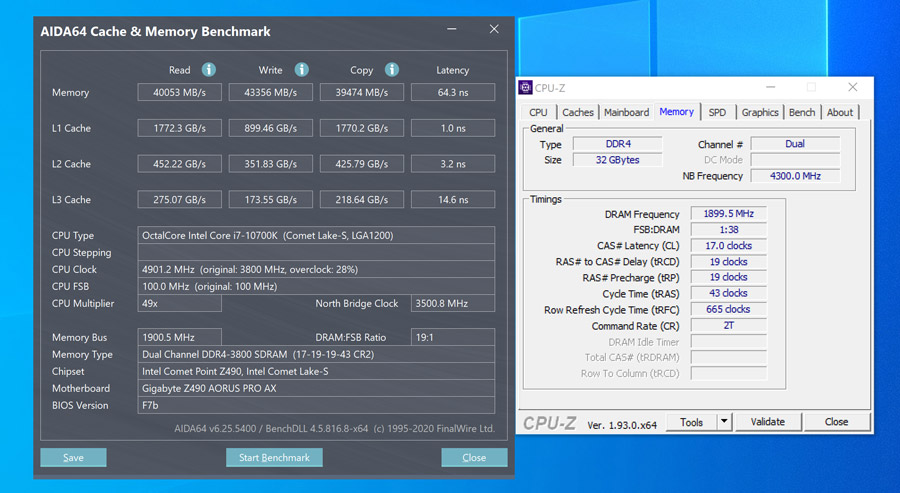The height and width of the screenshot is (493, 900).
Task: Click the Read info icon in AIDA64
Action: 209,69
